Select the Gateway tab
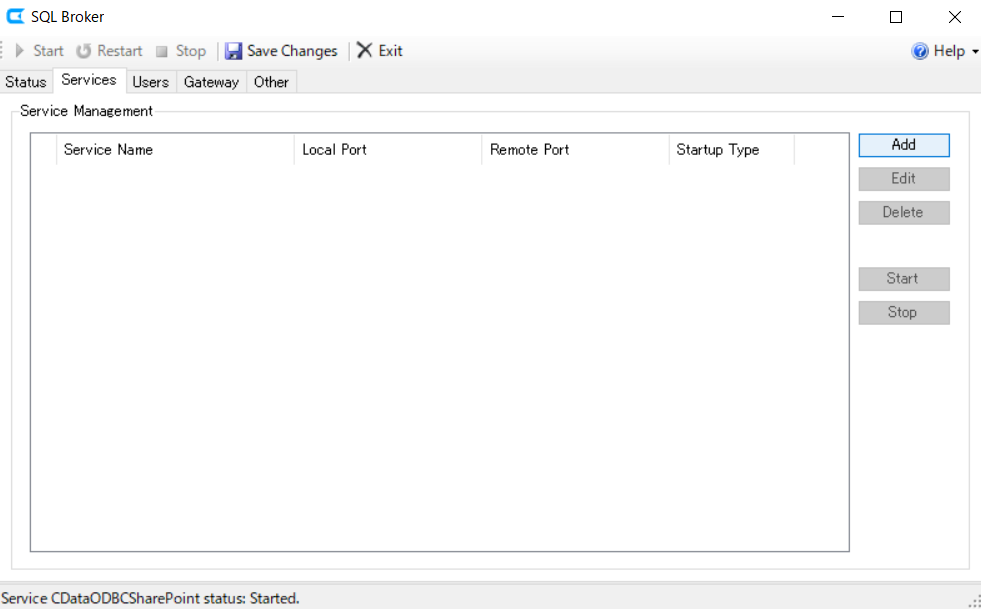981x609 pixels. pyautogui.click(x=210, y=82)
